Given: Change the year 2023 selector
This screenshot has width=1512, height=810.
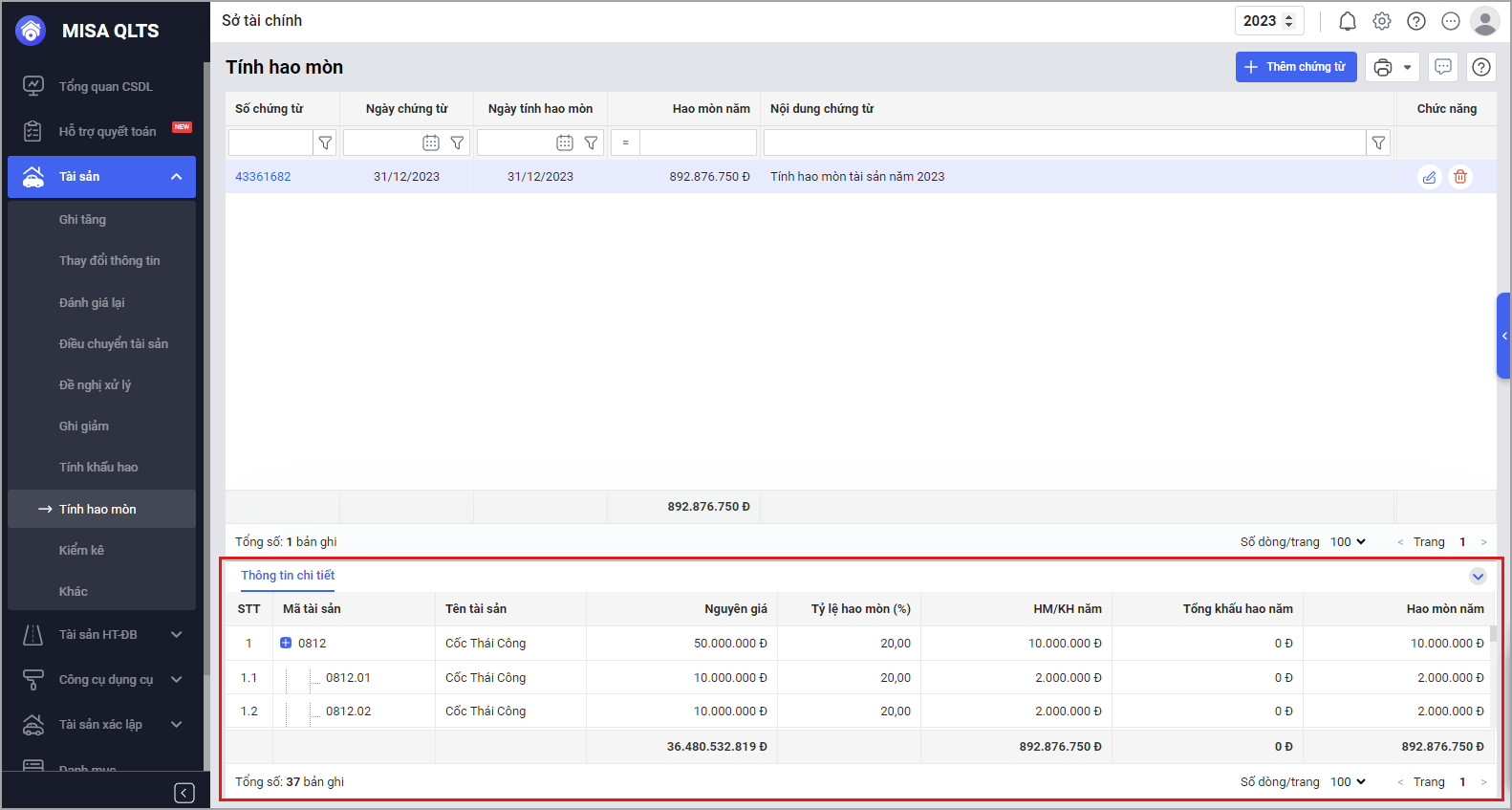Looking at the screenshot, I should [x=1268, y=21].
